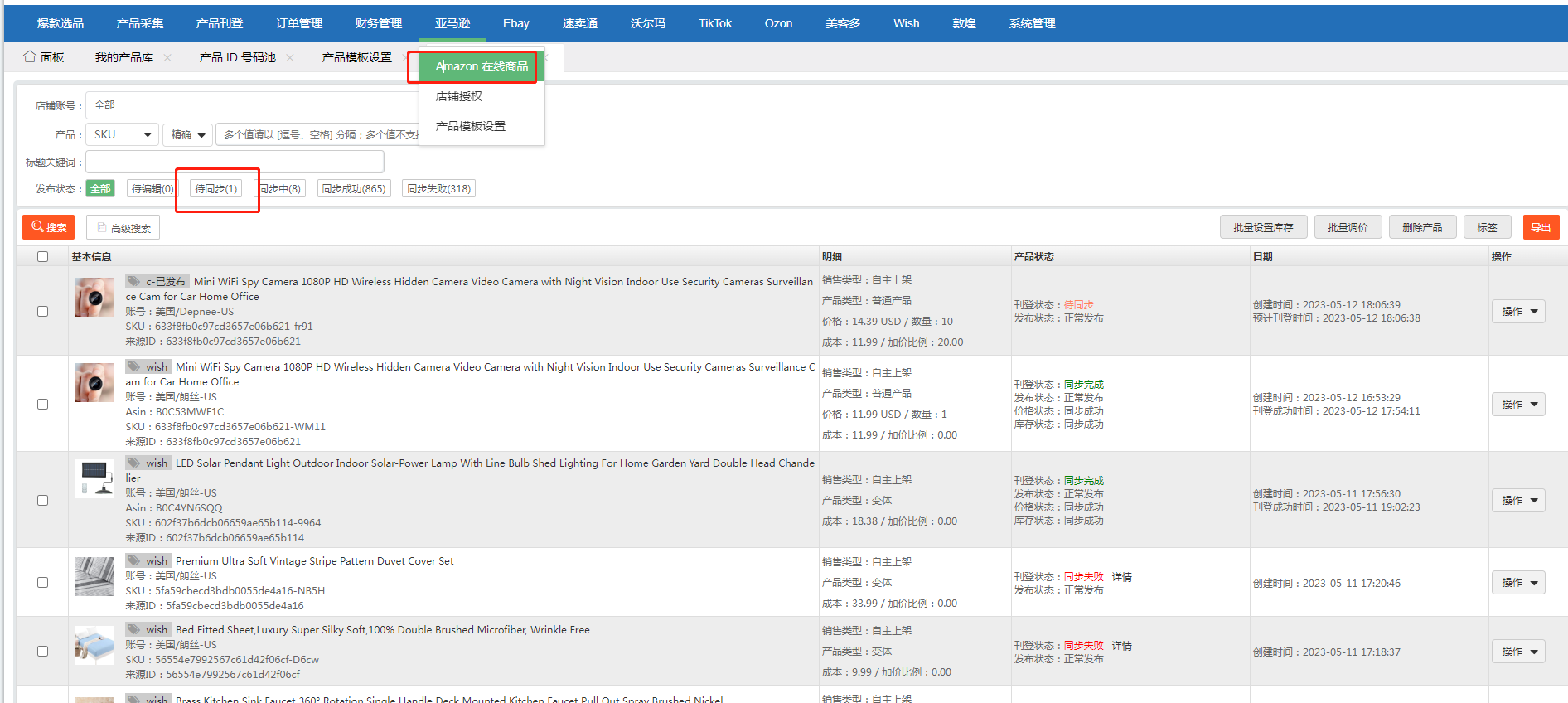
Task: Close the 我的产品库 tab
Action: pos(167,57)
